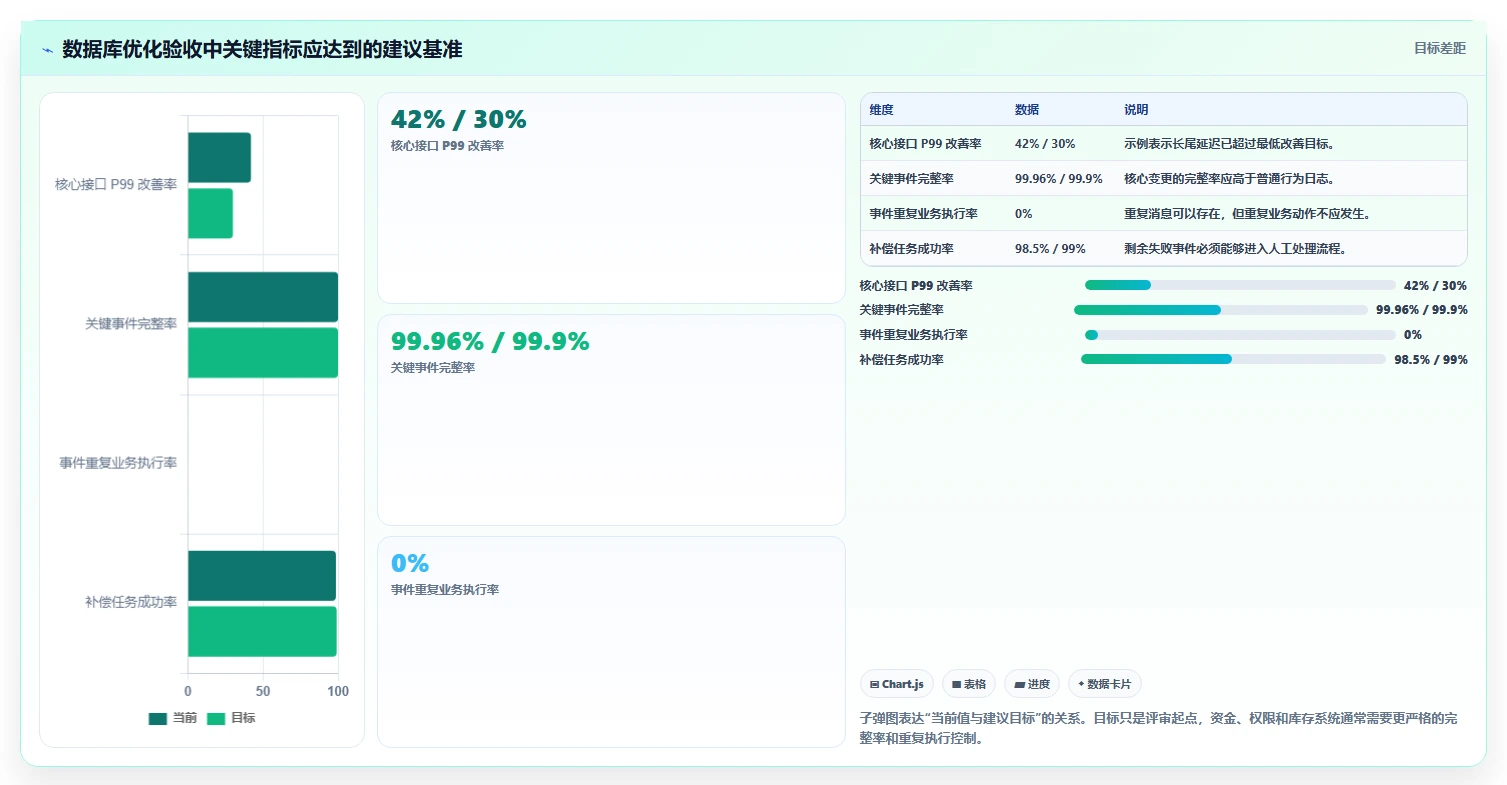Click the 事件重复业务执行率 card label
Screen dimensions: 1507x785
(x=445, y=590)
